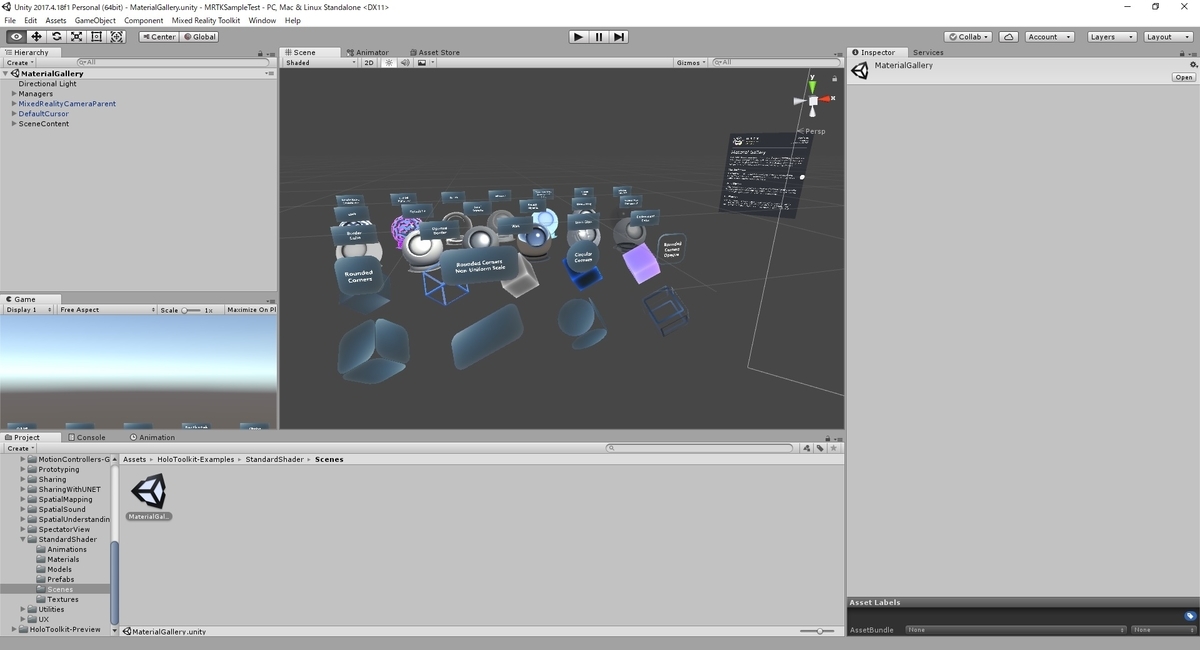Image resolution: width=1200 pixels, height=650 pixels.
Task: Select the Move tool
Action: (x=36, y=37)
